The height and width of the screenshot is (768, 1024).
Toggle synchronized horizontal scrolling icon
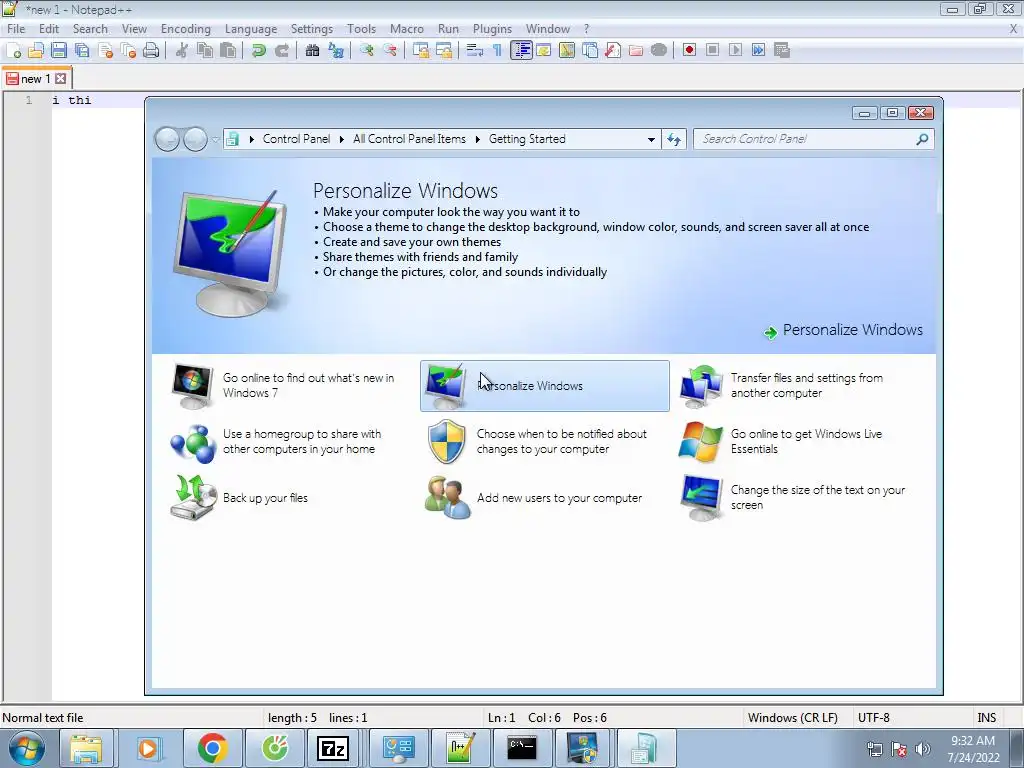pos(444,50)
